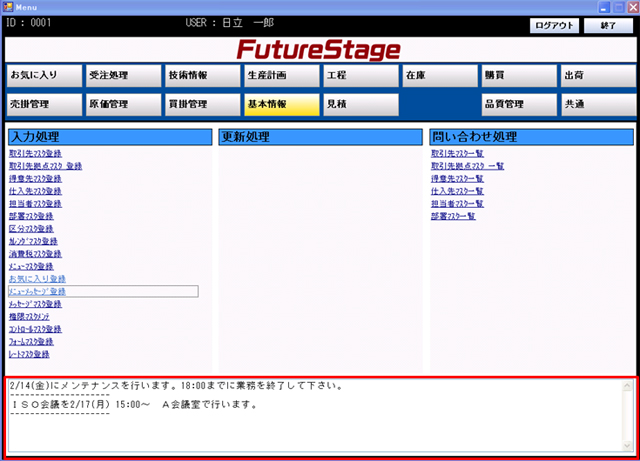The height and width of the screenshot is (461, 640).
Task: Open カレンダマスタ登録 link
Action: (x=33, y=241)
